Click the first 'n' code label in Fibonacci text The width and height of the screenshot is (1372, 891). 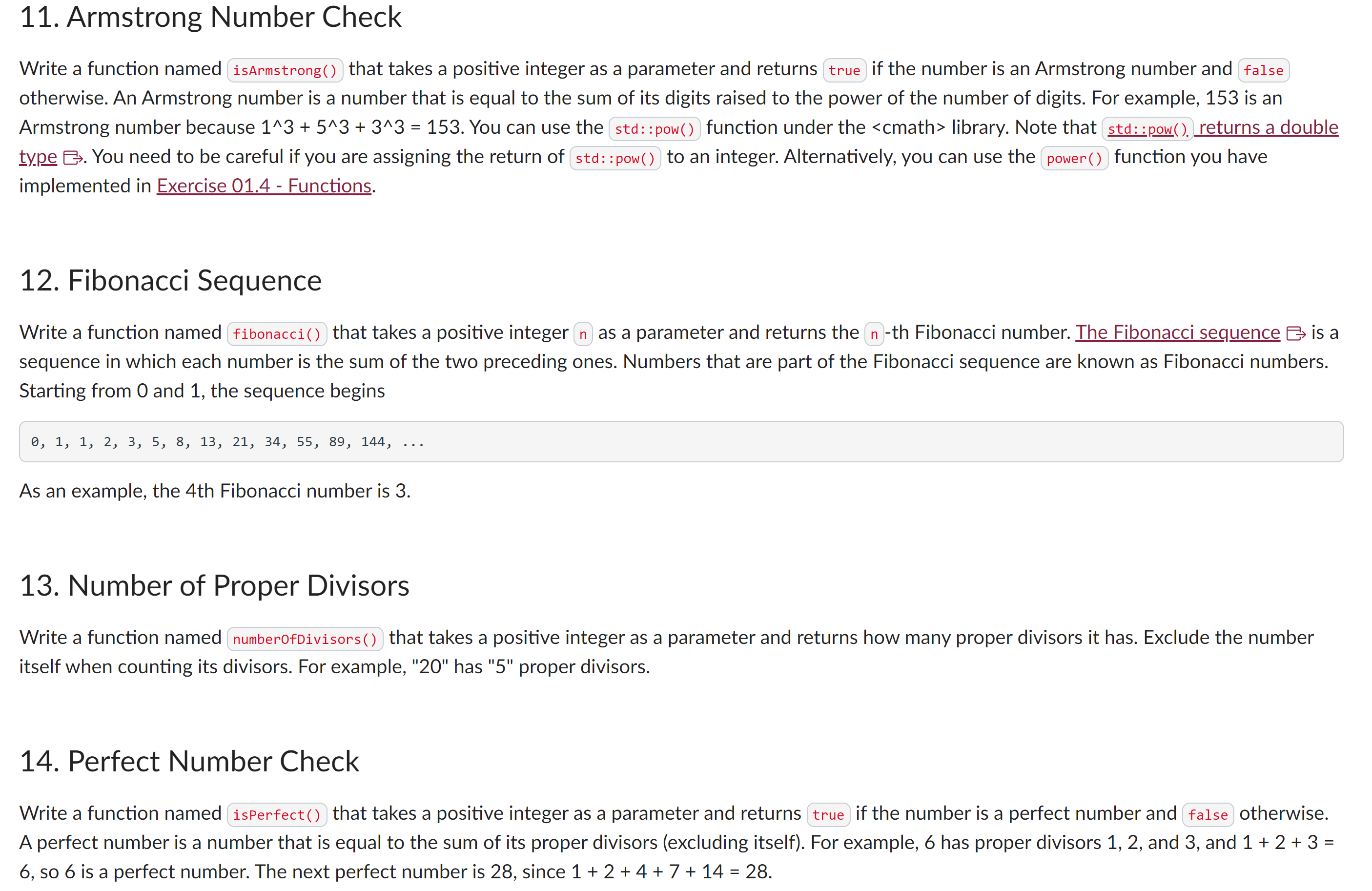(x=583, y=334)
